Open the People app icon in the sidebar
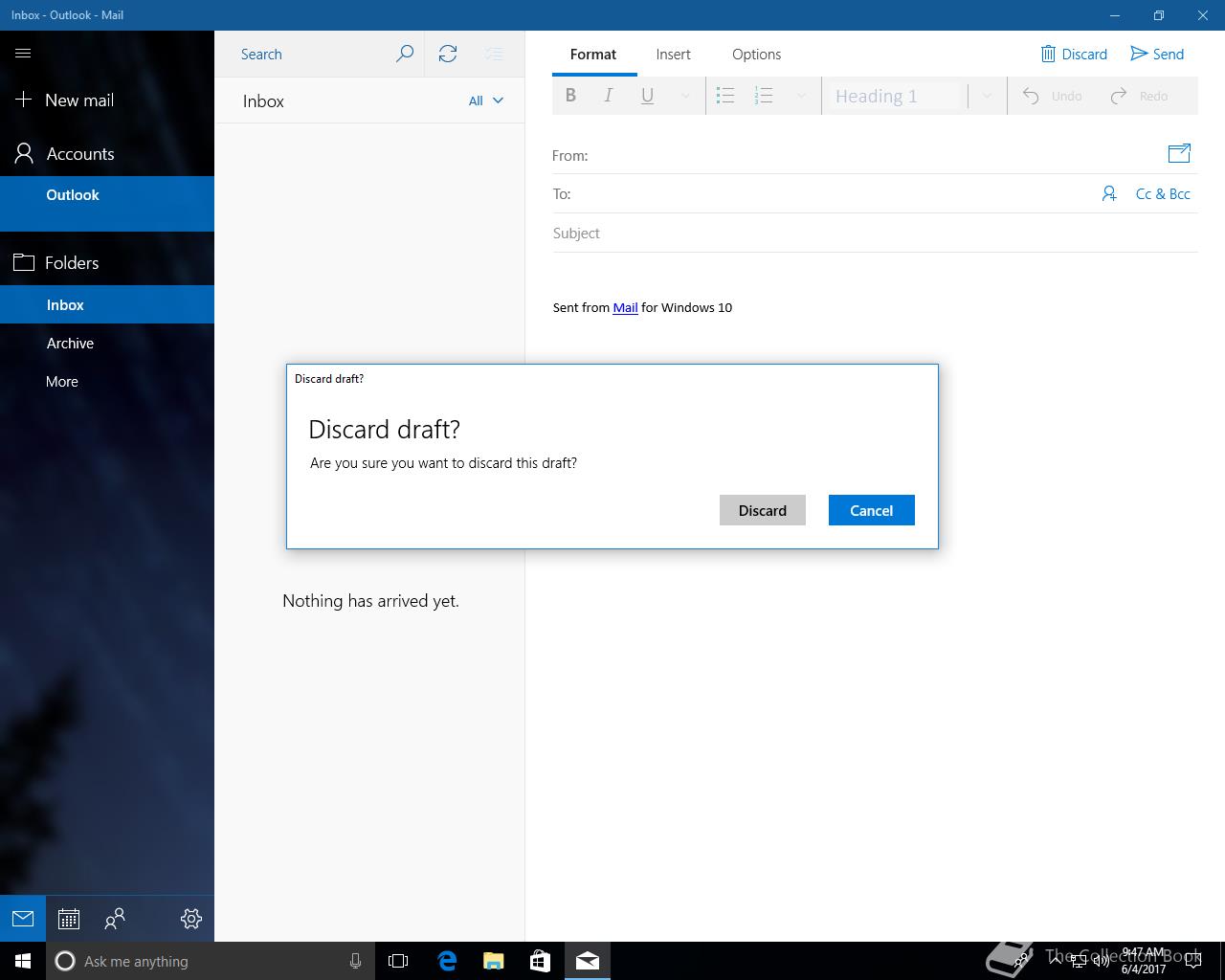 (115, 919)
